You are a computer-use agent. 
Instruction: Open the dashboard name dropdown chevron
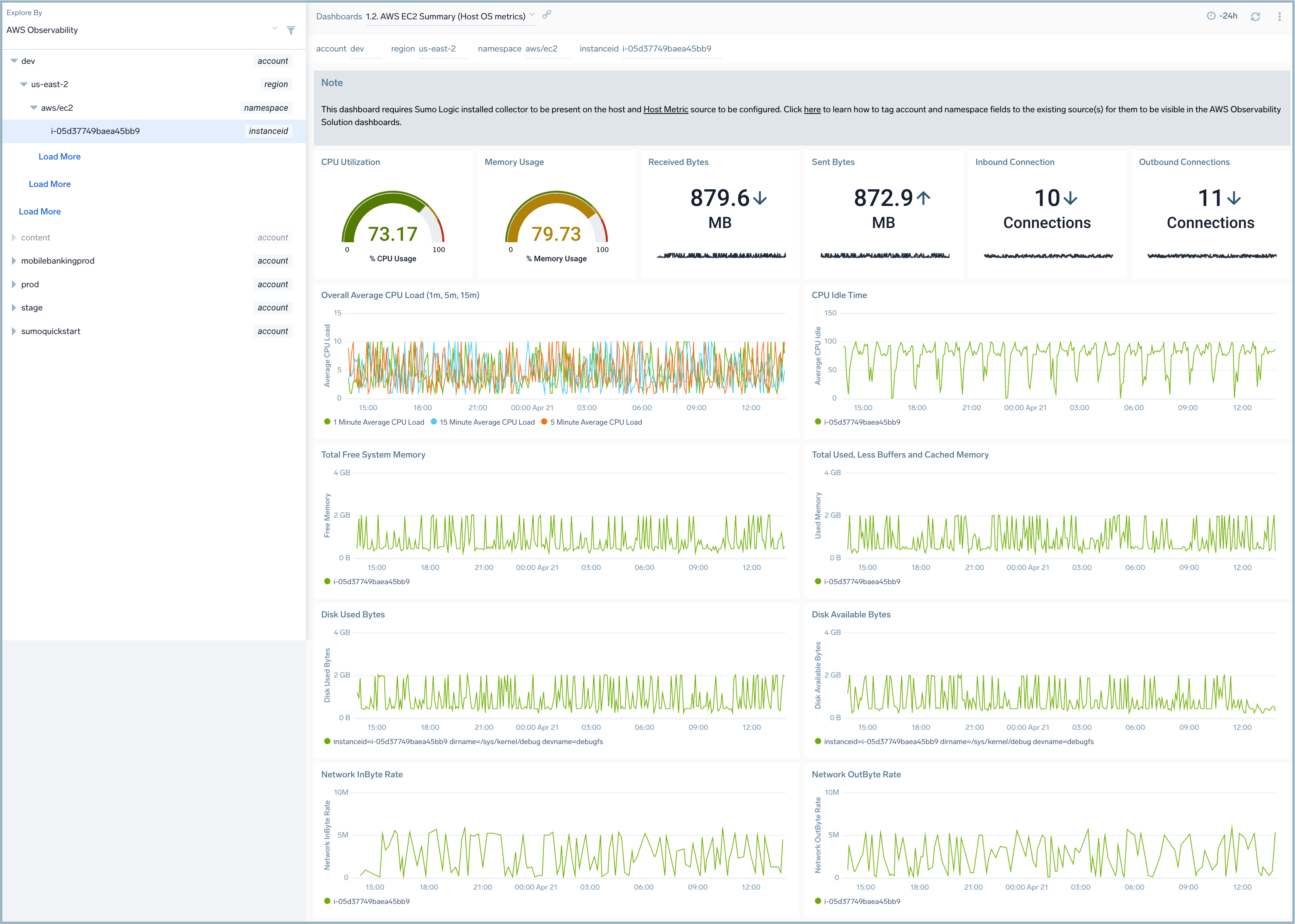tap(532, 15)
